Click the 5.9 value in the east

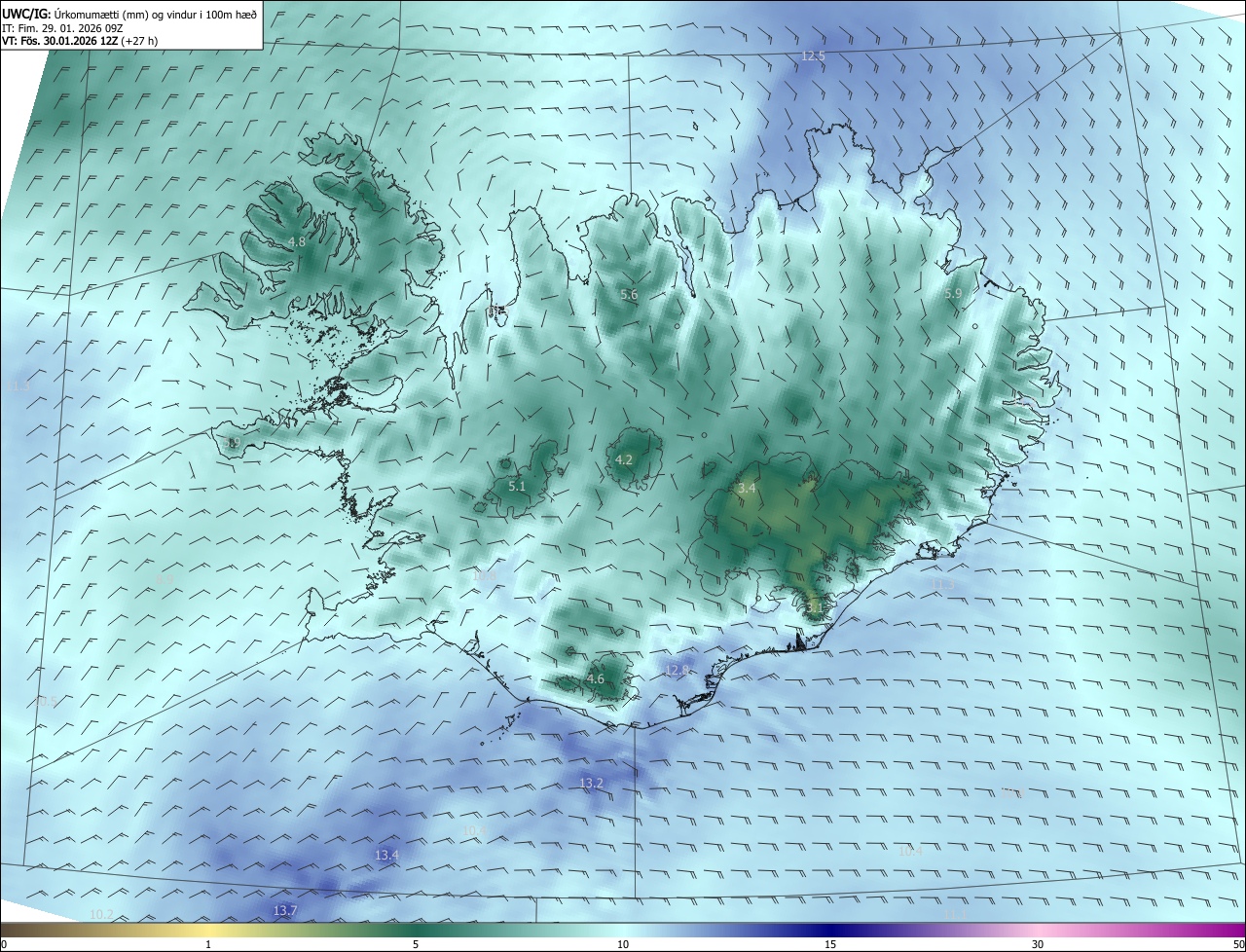953,293
